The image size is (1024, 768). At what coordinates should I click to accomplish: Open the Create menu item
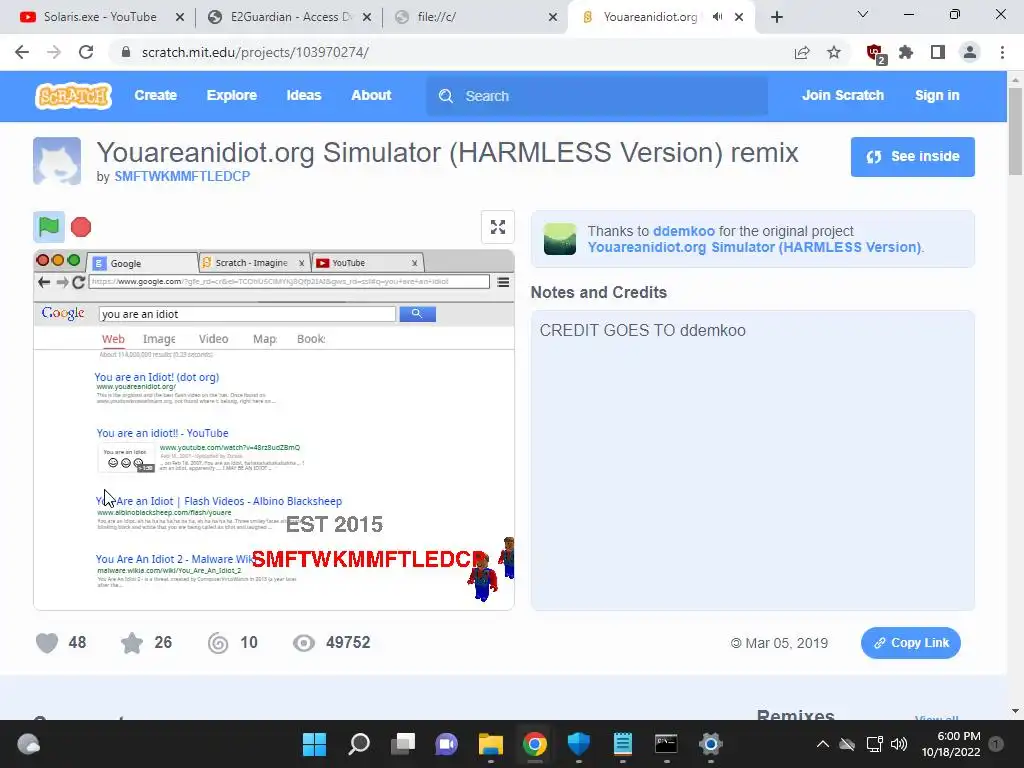155,95
